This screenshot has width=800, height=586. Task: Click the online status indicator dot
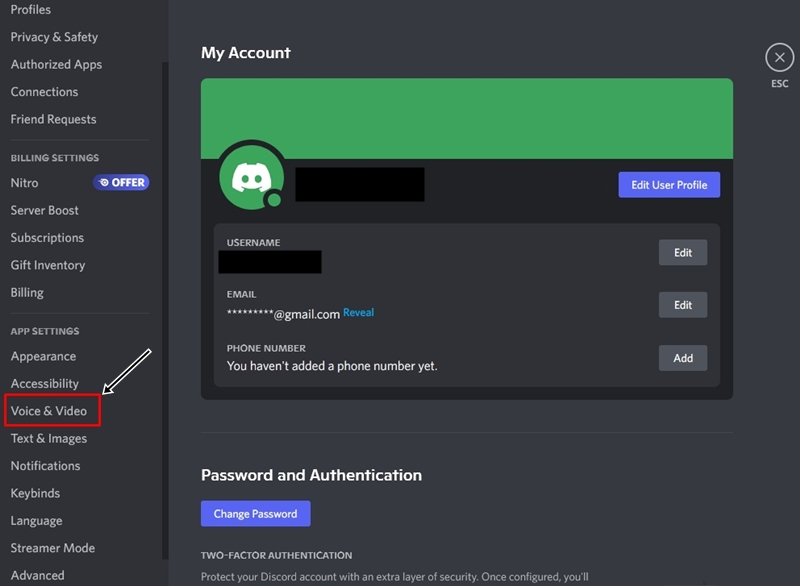(x=274, y=199)
